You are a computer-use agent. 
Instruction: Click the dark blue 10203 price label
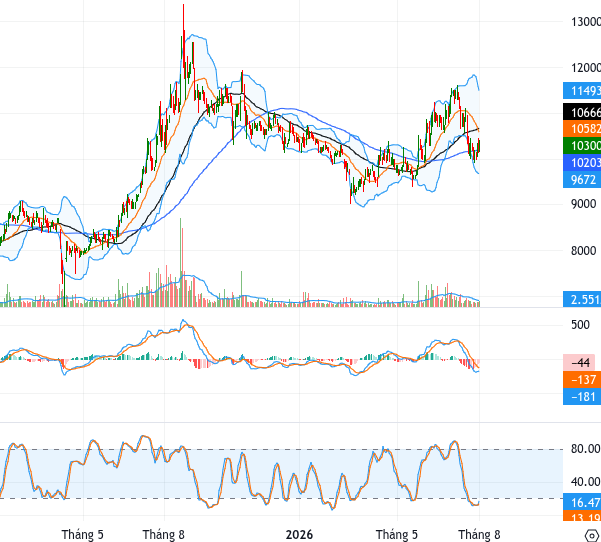[x=582, y=162]
